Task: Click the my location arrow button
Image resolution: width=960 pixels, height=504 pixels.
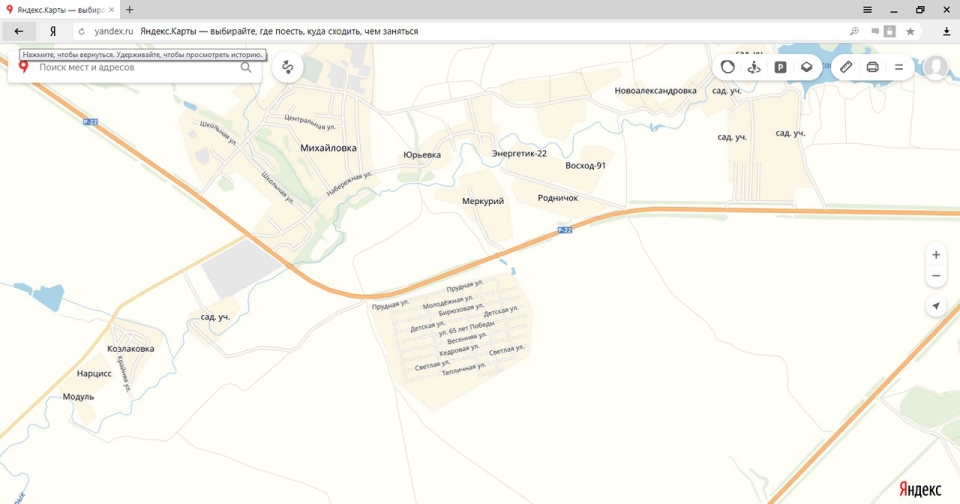Action: (x=936, y=307)
